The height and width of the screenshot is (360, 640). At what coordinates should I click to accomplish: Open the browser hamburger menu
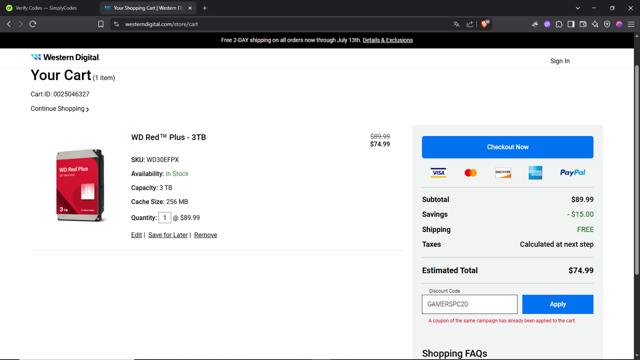[631, 24]
